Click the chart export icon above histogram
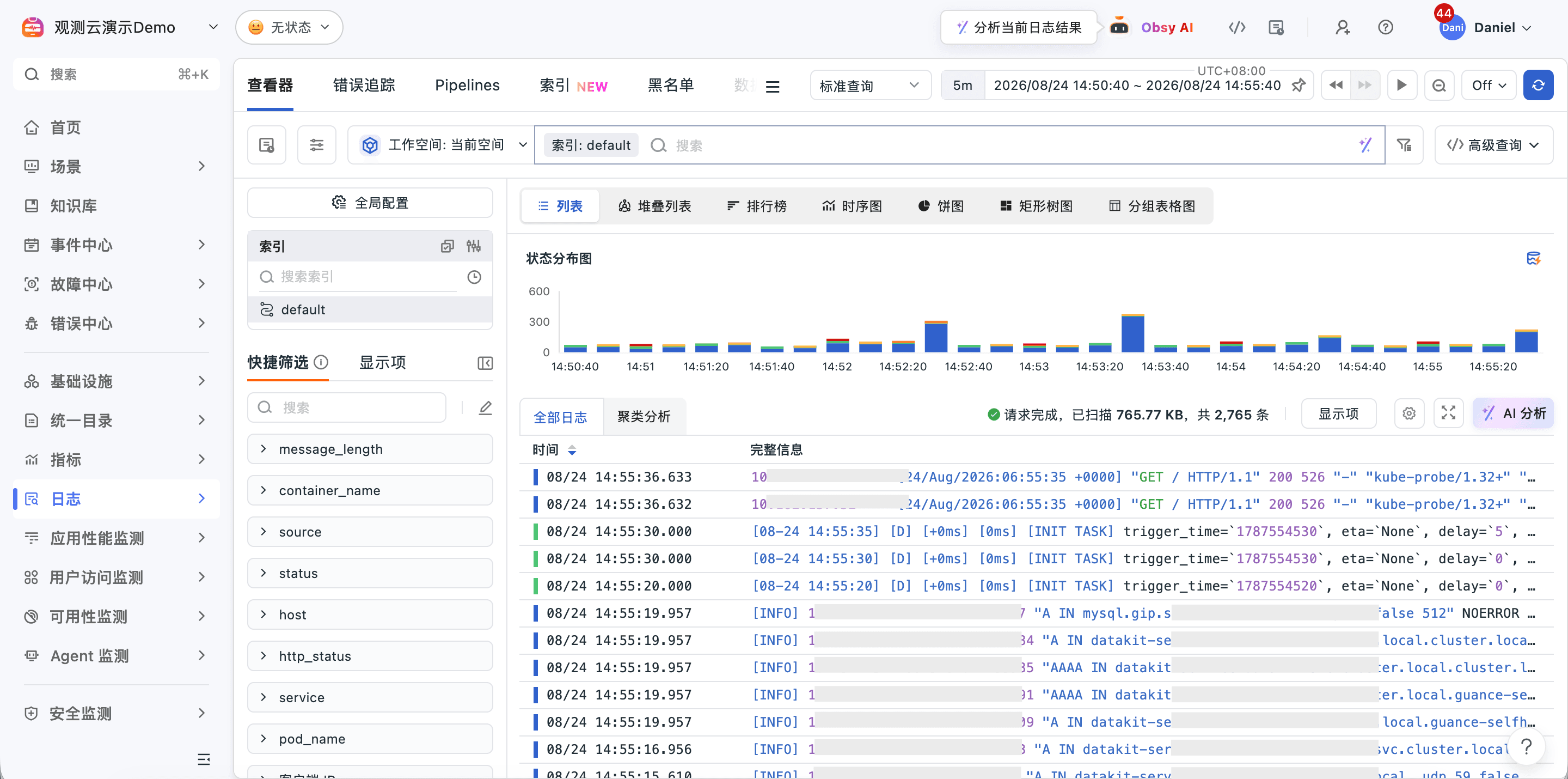 [1533, 259]
